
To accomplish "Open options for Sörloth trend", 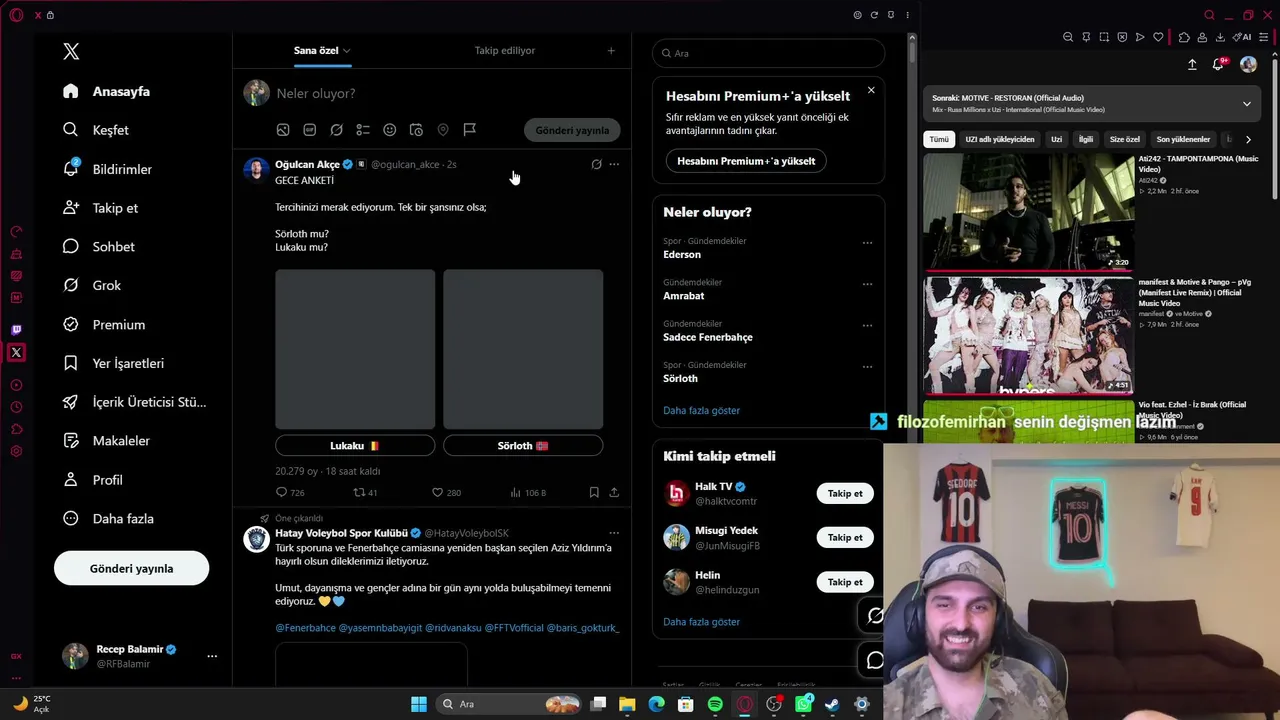I will [x=867, y=367].
